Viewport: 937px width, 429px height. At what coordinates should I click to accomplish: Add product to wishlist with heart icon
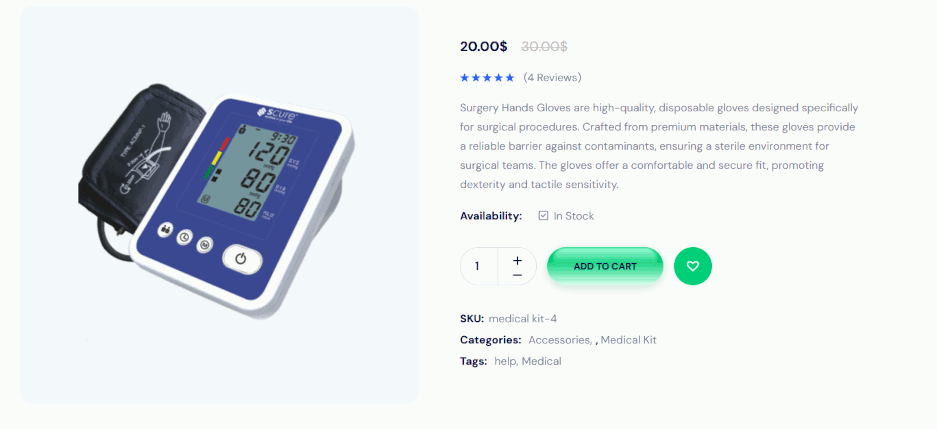point(693,266)
